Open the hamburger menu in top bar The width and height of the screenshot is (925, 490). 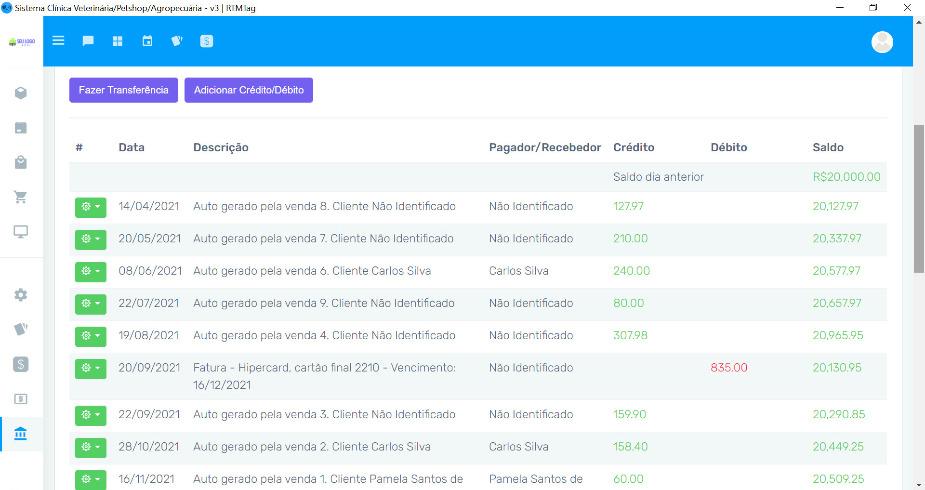coord(59,41)
